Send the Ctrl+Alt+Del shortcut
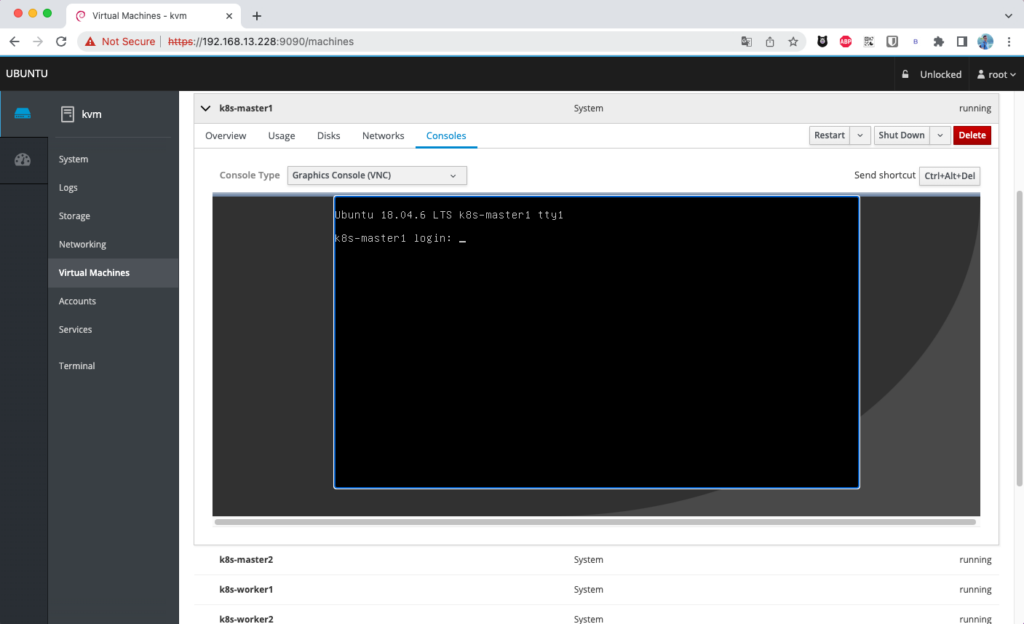Image resolution: width=1024 pixels, height=624 pixels. tap(950, 176)
